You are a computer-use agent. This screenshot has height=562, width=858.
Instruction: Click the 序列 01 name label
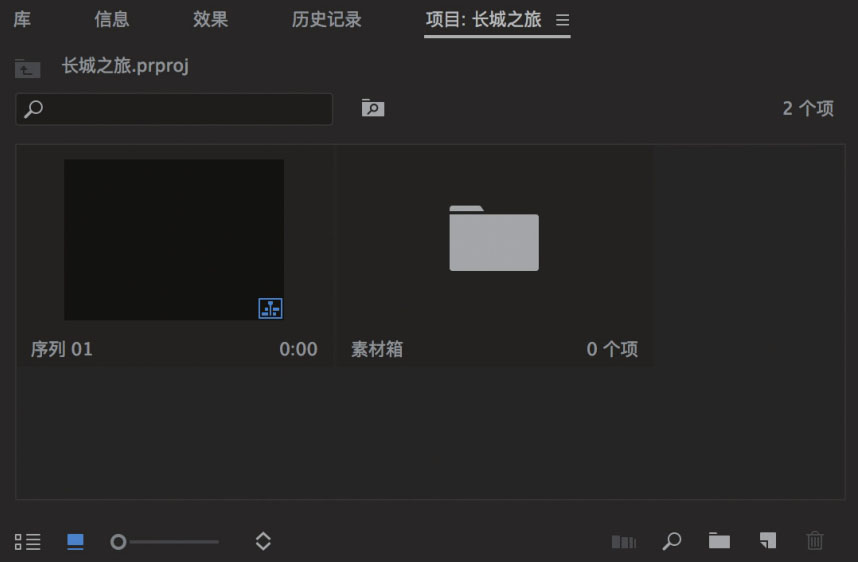pyautogui.click(x=62, y=349)
